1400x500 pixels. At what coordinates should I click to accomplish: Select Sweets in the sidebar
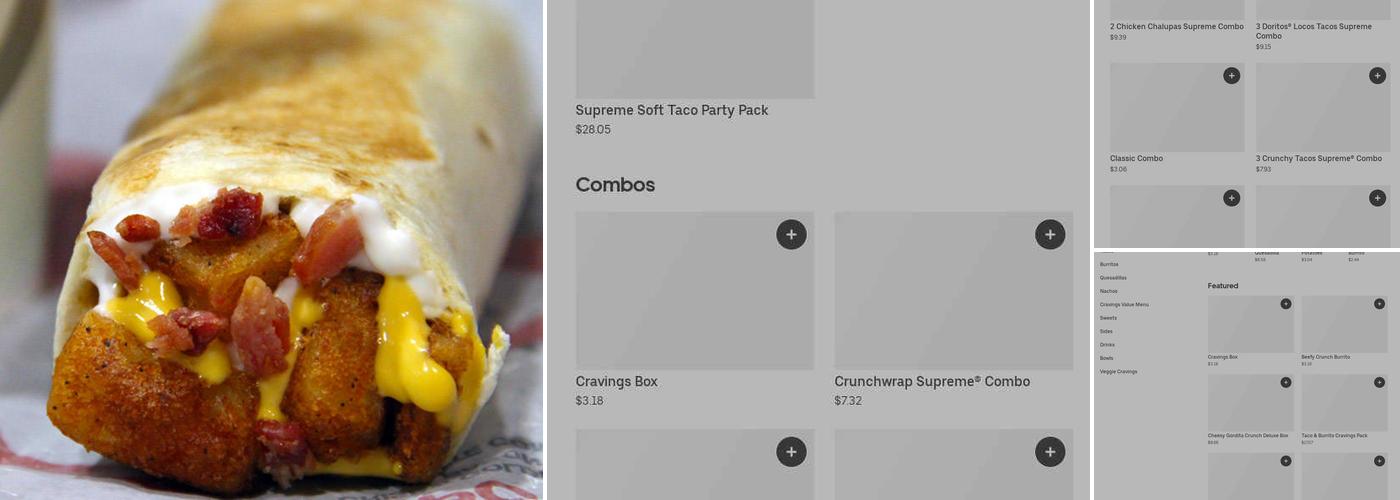coord(1108,318)
